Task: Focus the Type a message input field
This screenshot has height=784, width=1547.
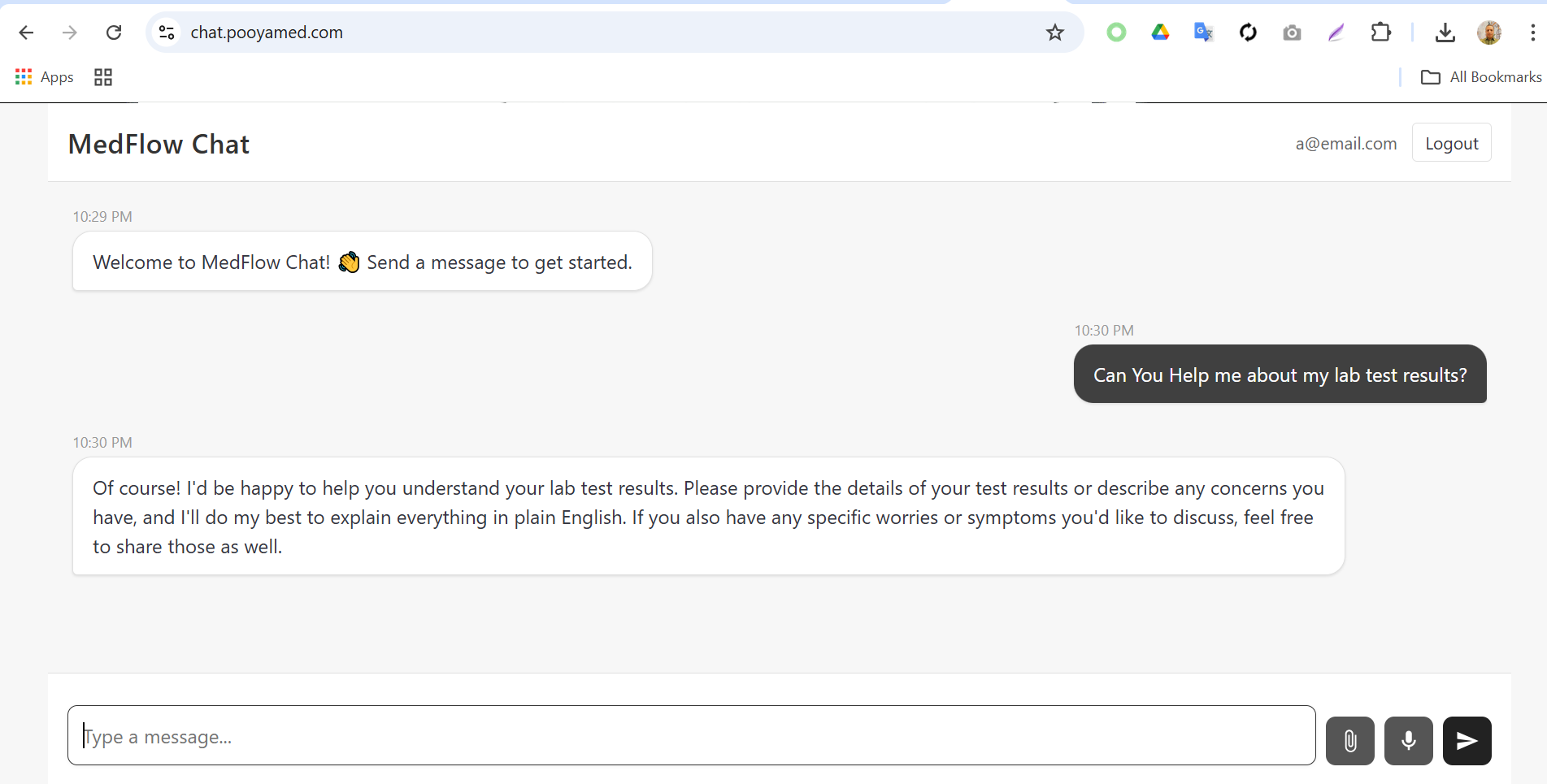Action: pos(691,735)
